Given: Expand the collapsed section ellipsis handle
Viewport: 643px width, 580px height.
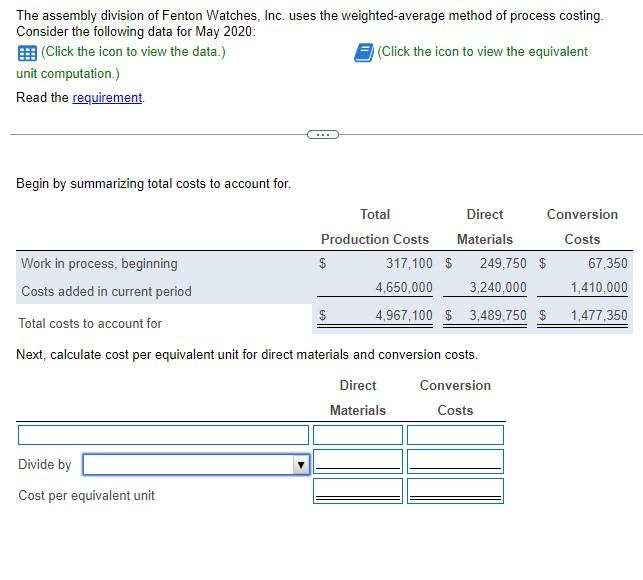Looking at the screenshot, I should [323, 134].
